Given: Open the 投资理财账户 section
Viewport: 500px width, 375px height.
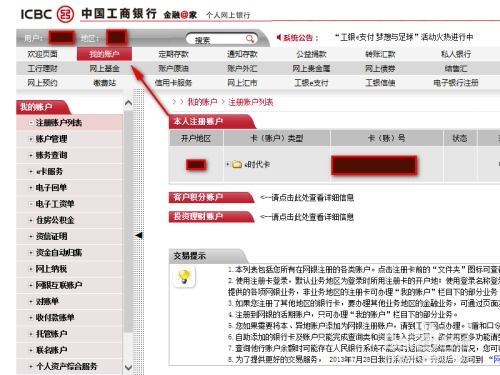Looking at the screenshot, I should pyautogui.click(x=211, y=217).
